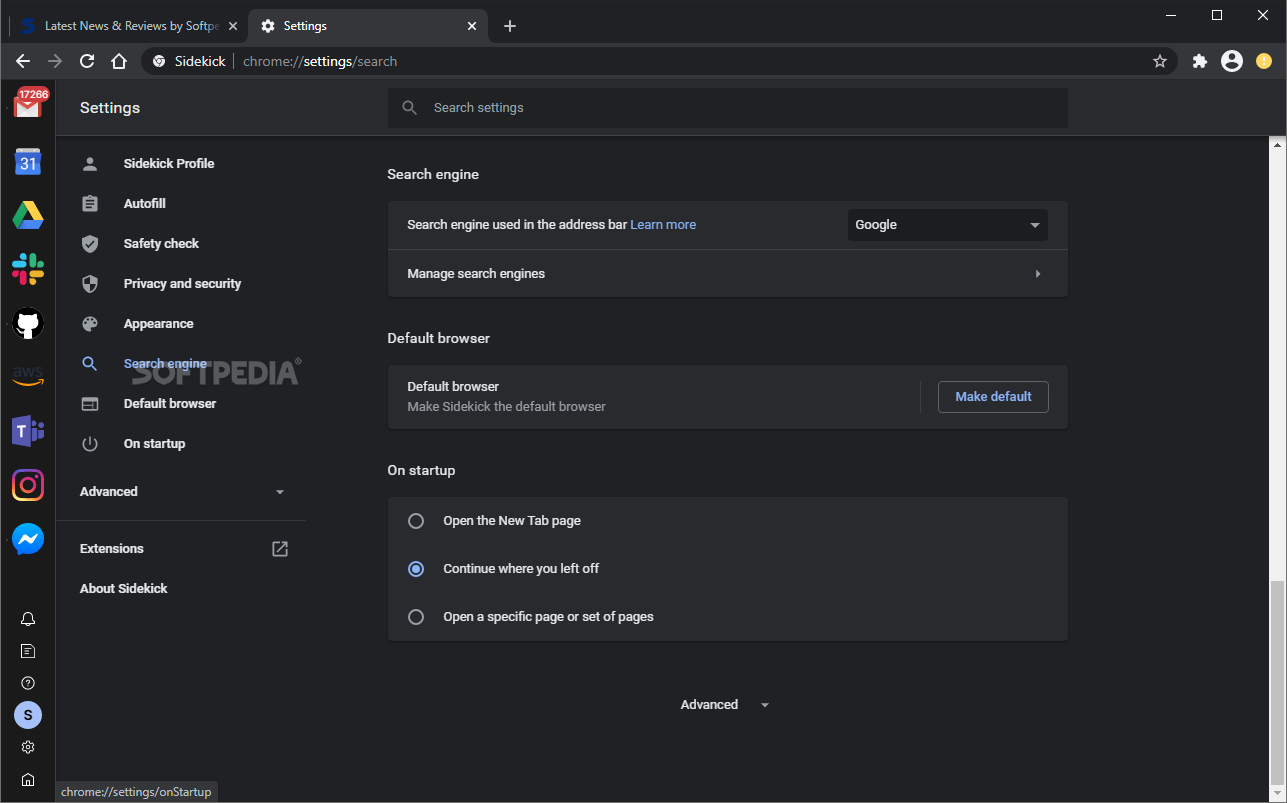The width and height of the screenshot is (1287, 803).
Task: Open sidebar settings gear icon
Action: (x=28, y=747)
